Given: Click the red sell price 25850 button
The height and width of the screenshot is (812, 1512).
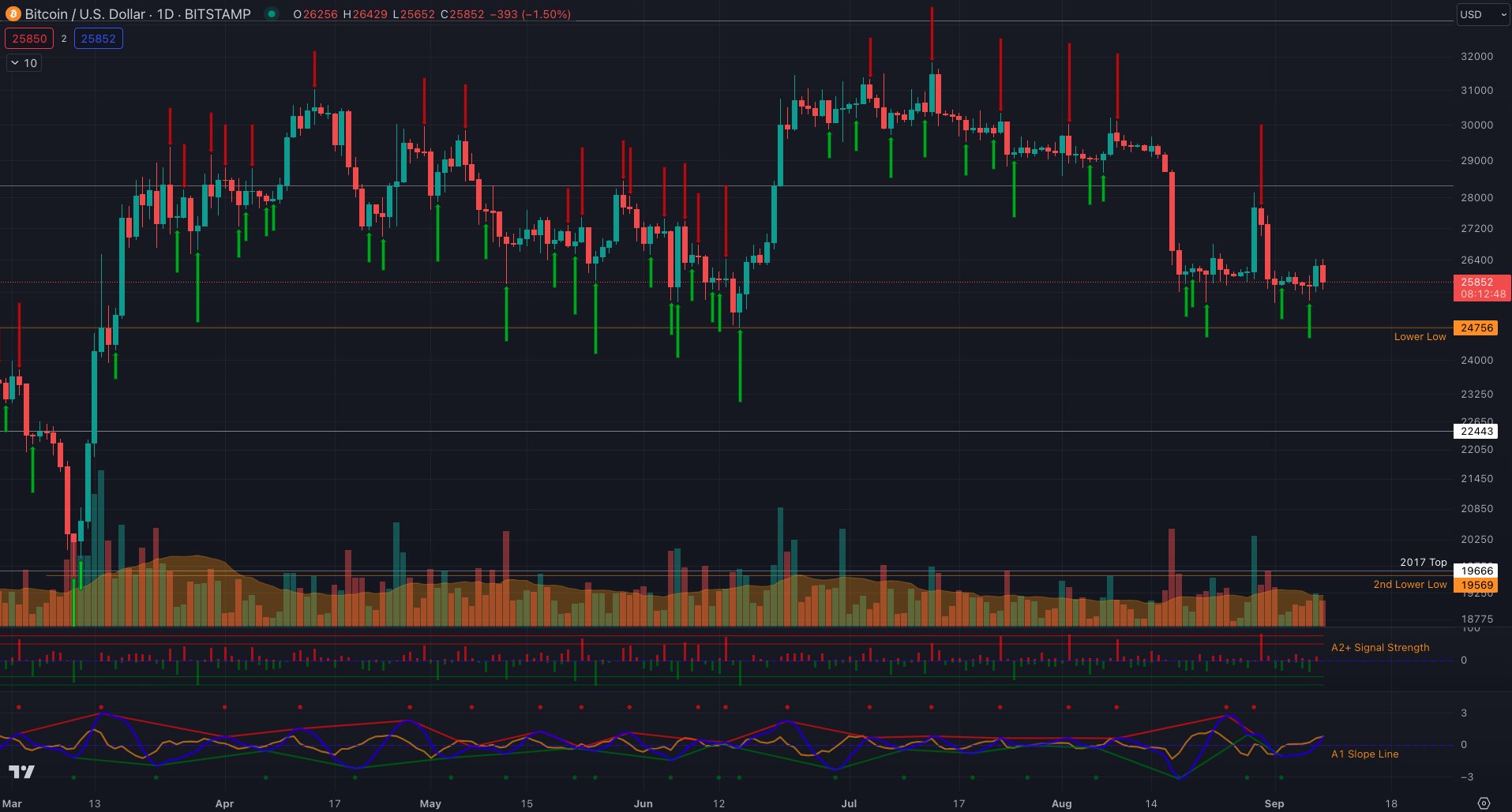Looking at the screenshot, I should (x=29, y=39).
